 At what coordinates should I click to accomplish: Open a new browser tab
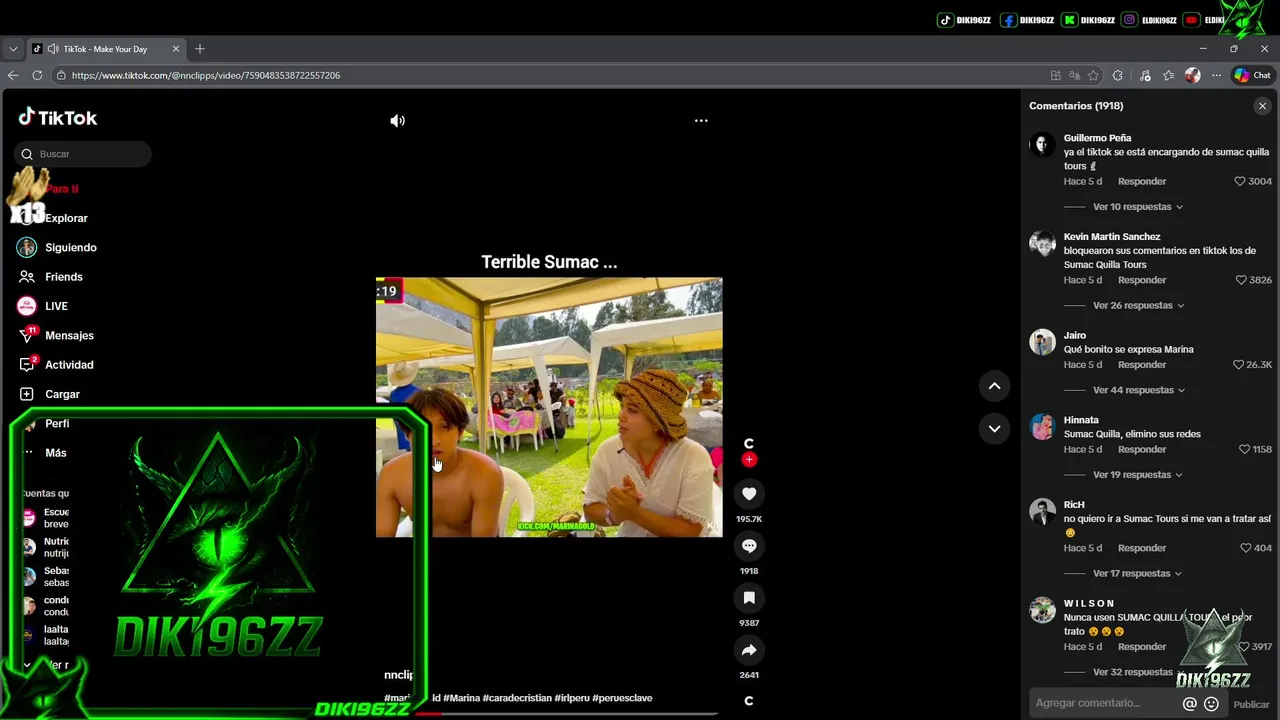coord(200,49)
